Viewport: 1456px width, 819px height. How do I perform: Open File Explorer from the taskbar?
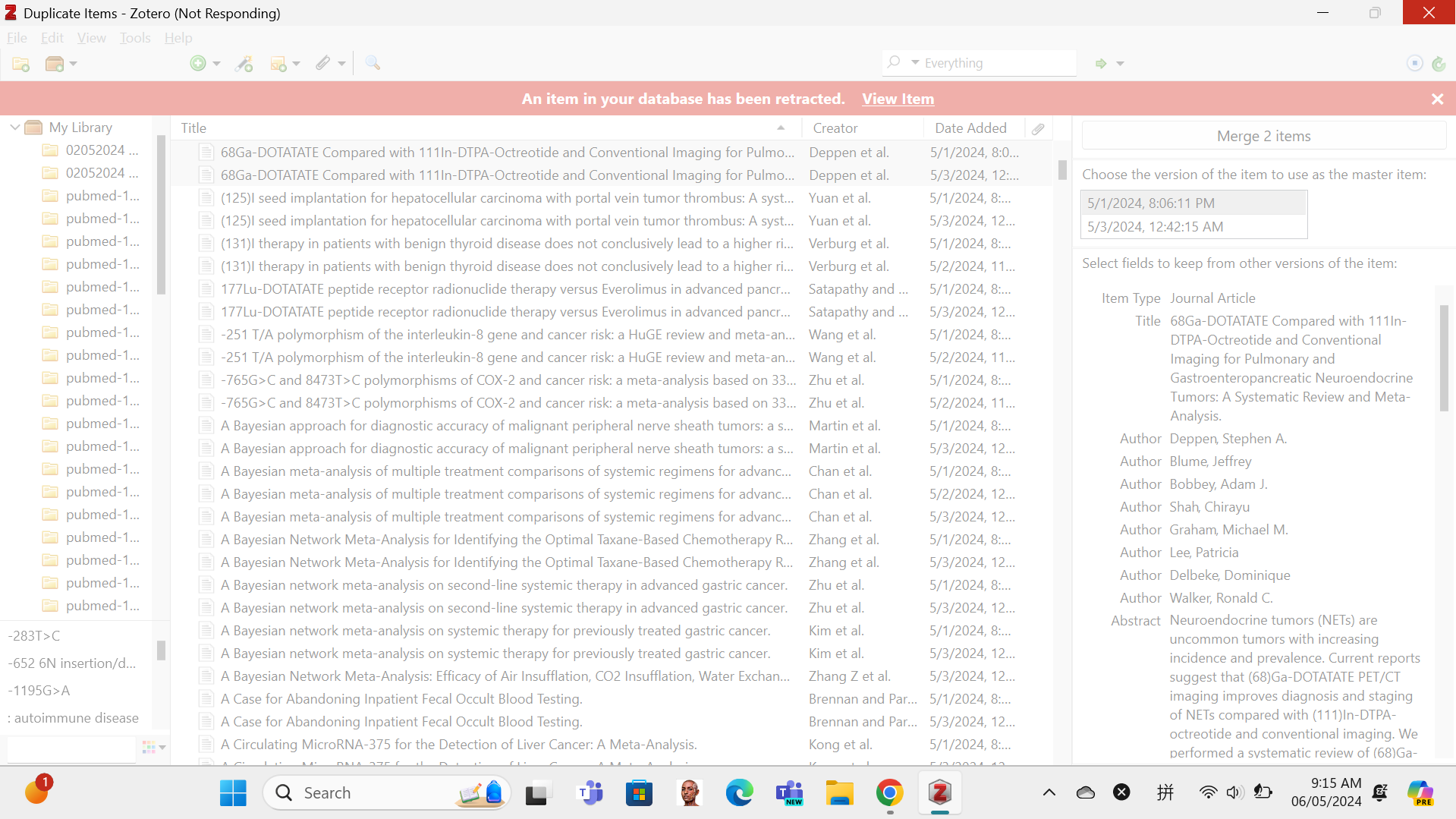(839, 793)
